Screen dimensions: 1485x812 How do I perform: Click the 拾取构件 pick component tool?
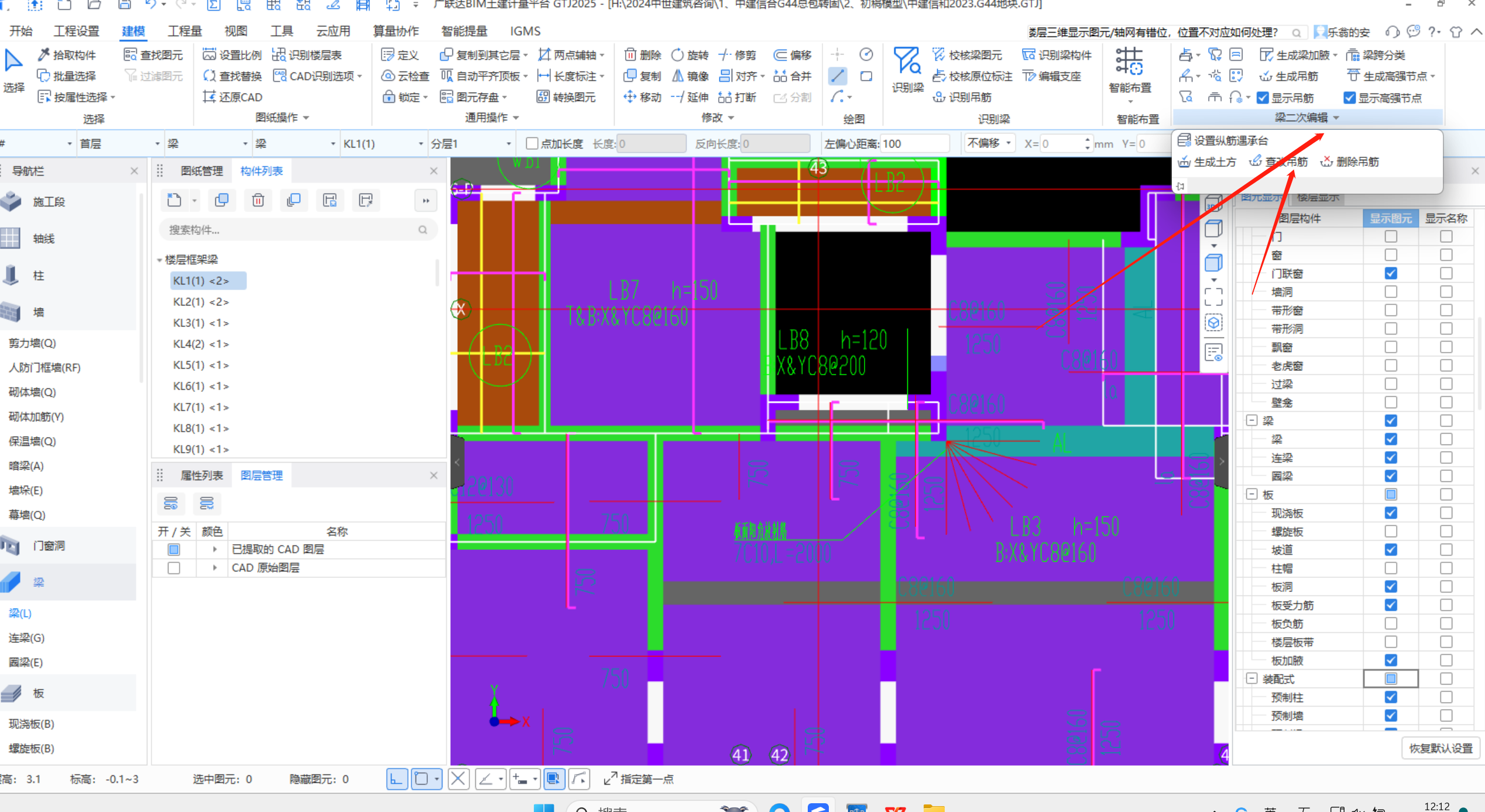coord(66,54)
